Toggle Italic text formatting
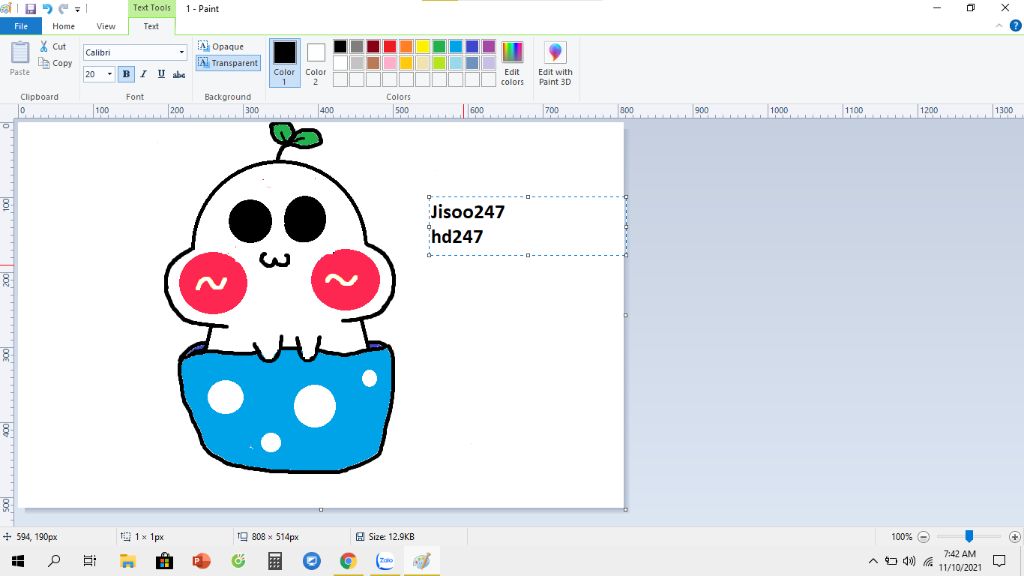1024x576 pixels. pos(143,74)
